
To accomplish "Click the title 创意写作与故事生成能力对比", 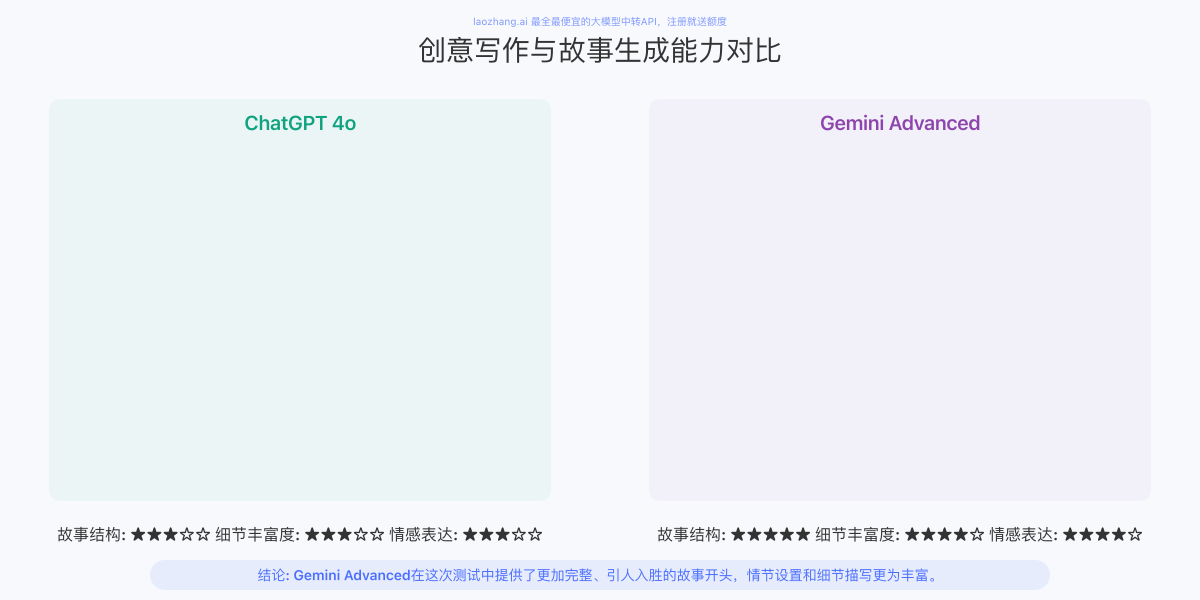I will click(600, 51).
